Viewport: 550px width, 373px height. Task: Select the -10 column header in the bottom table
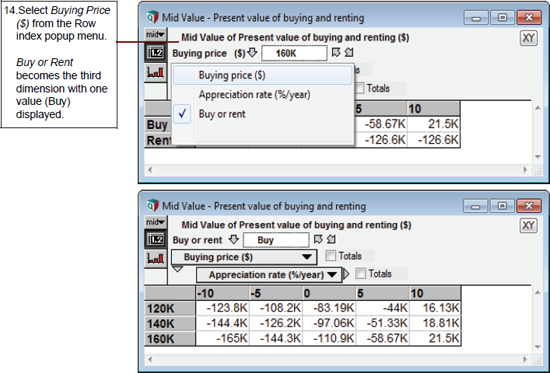coord(222,293)
